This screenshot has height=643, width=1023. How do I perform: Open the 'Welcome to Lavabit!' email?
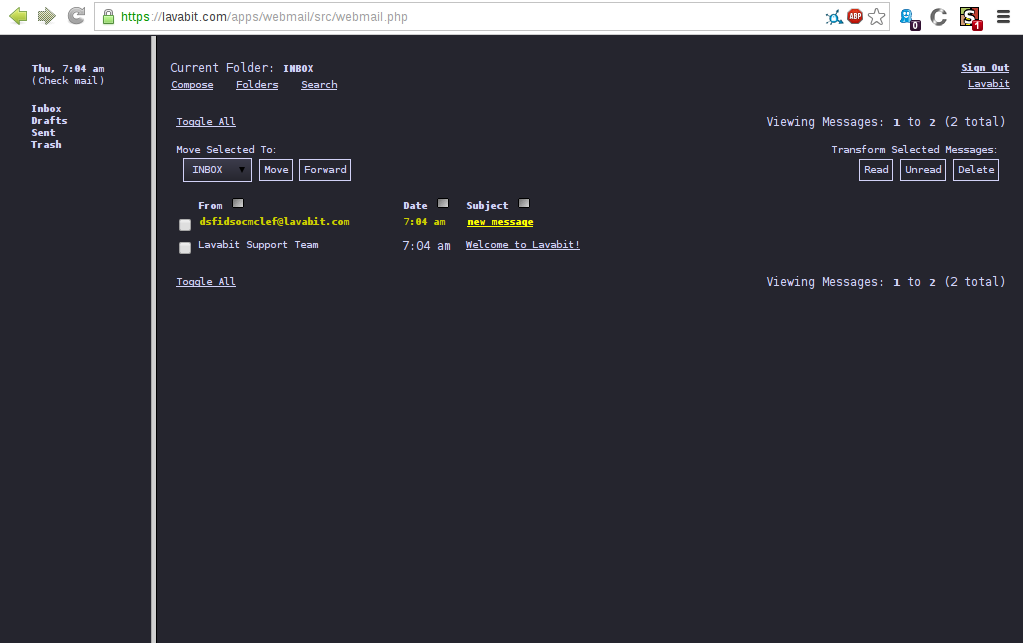pos(523,245)
